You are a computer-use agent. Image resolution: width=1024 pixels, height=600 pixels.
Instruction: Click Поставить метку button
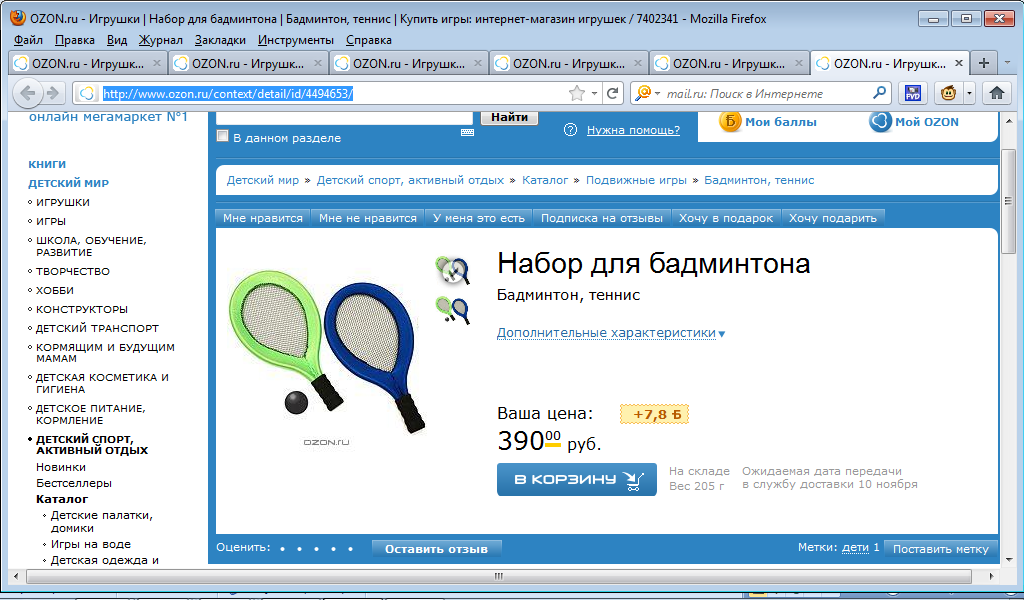pyautogui.click(x=940, y=549)
